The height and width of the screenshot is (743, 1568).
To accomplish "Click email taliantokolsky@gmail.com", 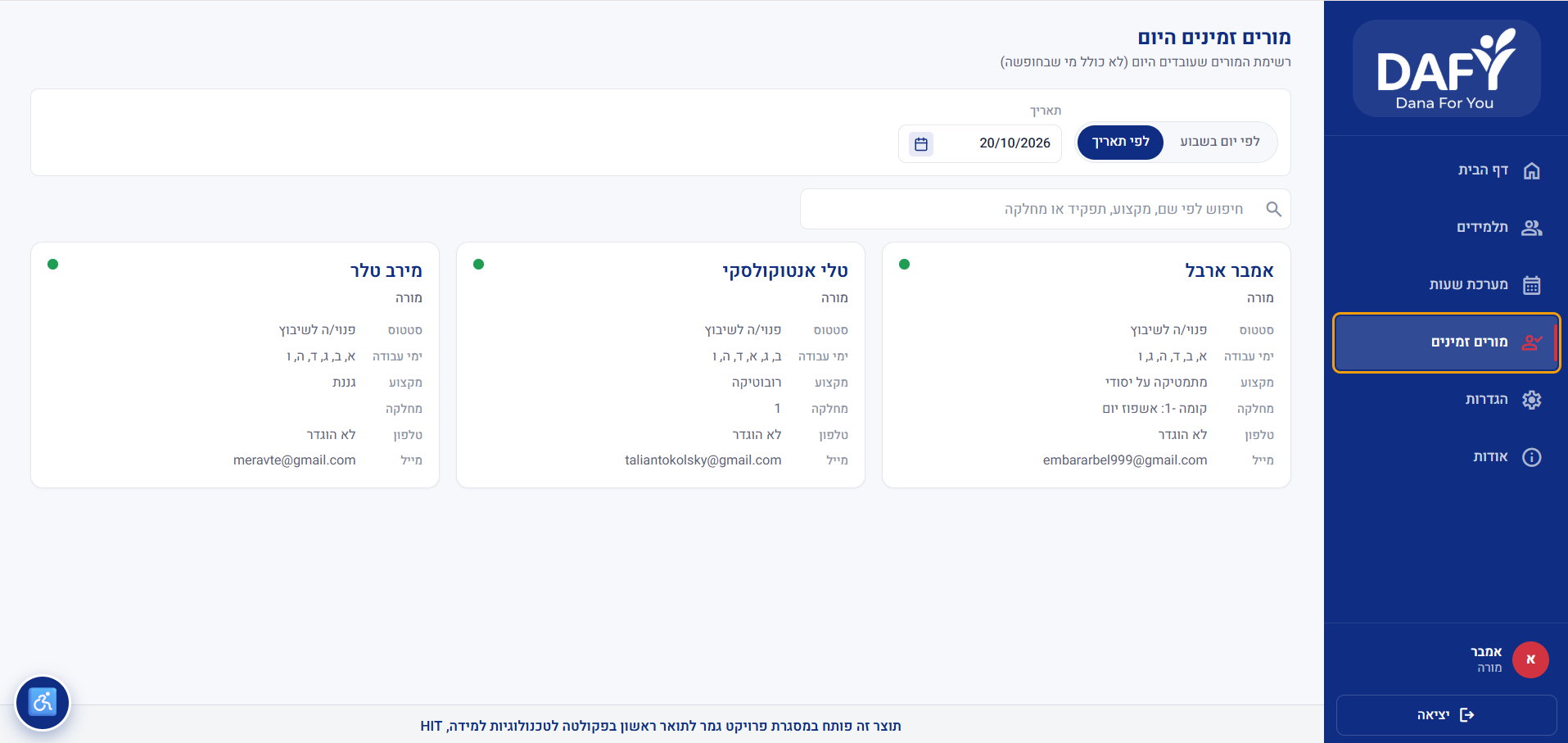I will [x=703, y=460].
